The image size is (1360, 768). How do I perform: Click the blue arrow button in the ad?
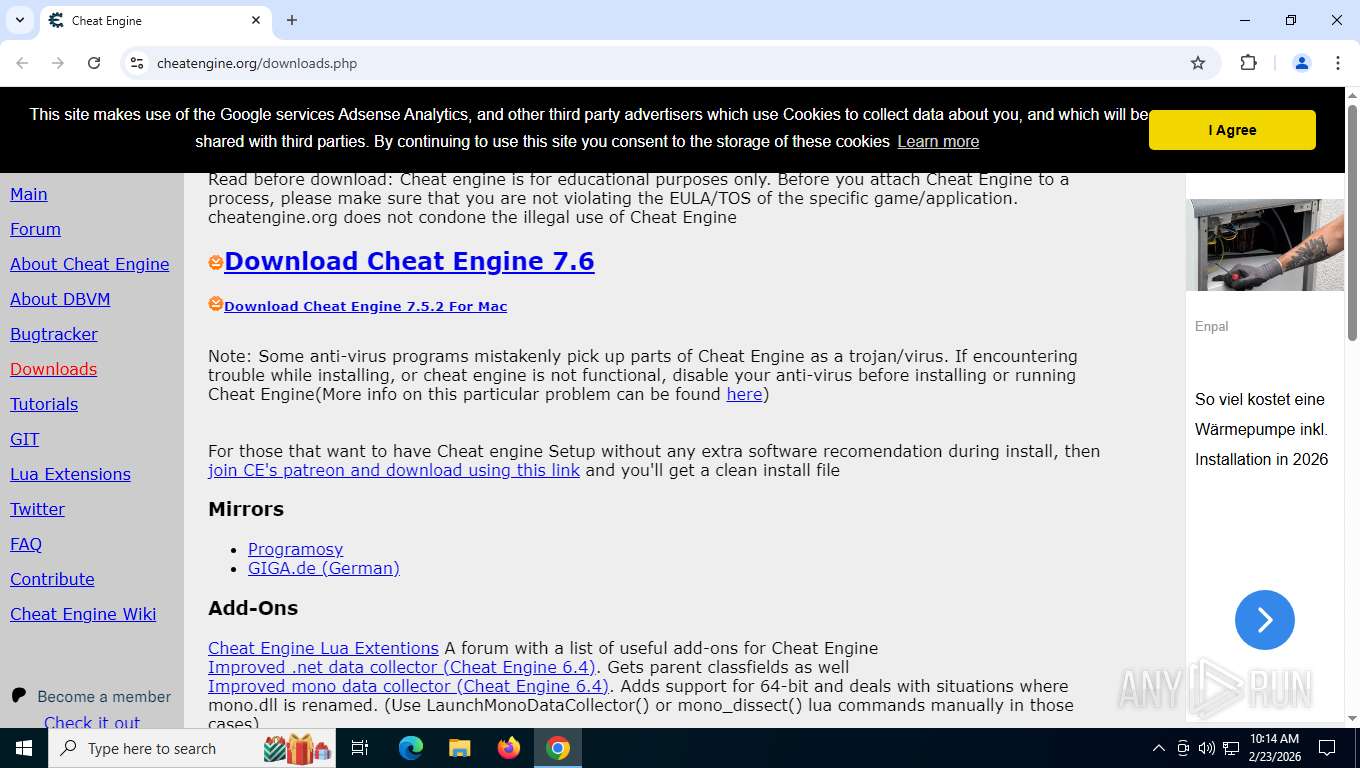pyautogui.click(x=1265, y=620)
